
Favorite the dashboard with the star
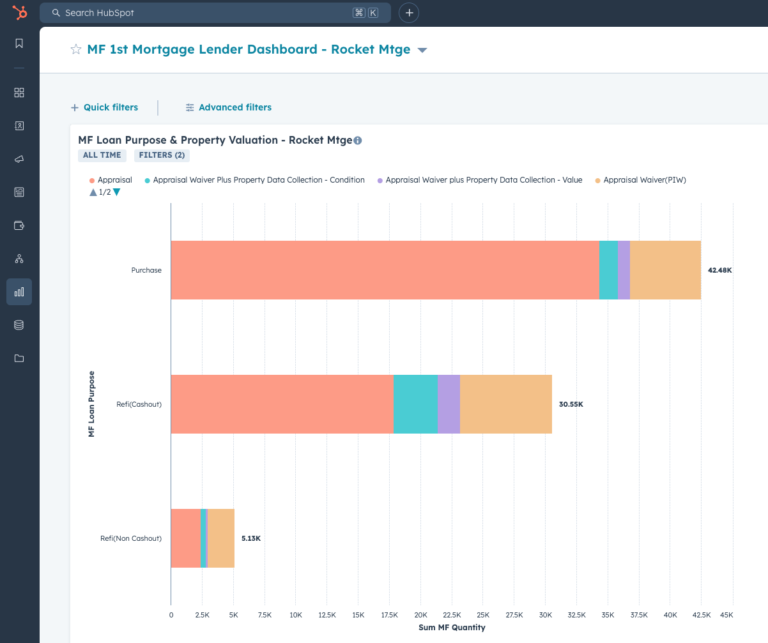pyautogui.click(x=75, y=49)
